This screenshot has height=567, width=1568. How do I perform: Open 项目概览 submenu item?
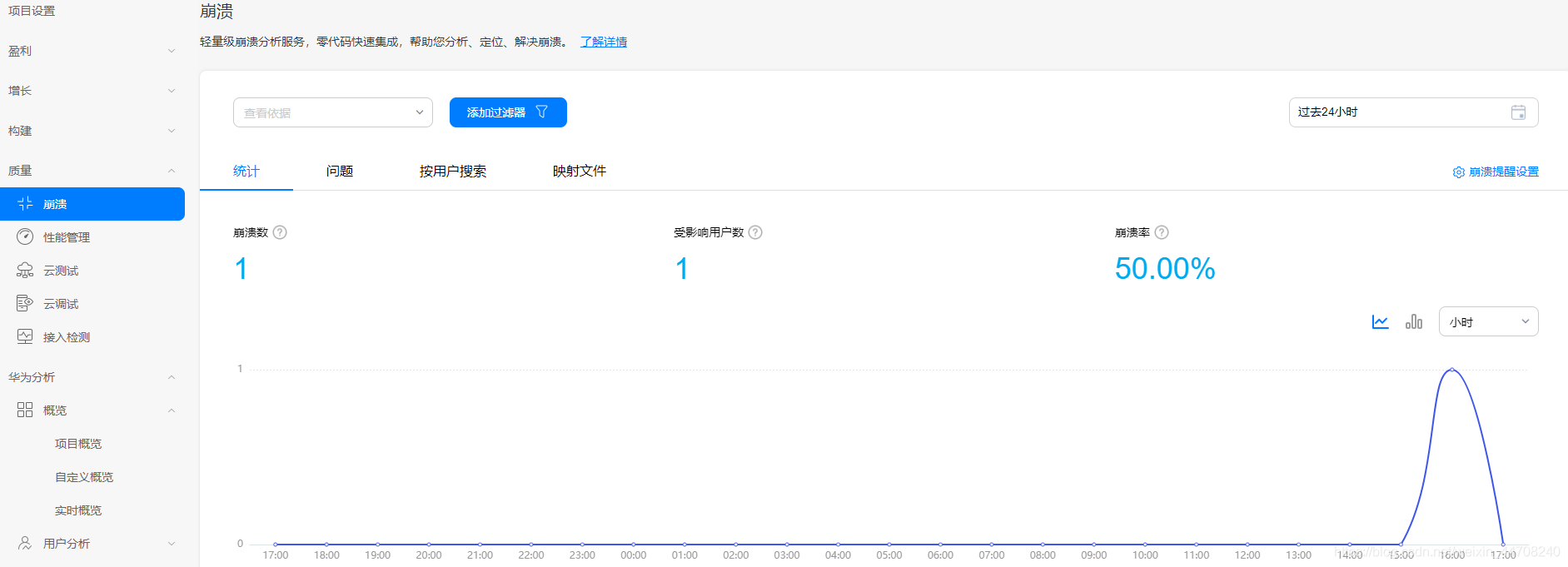point(78,444)
